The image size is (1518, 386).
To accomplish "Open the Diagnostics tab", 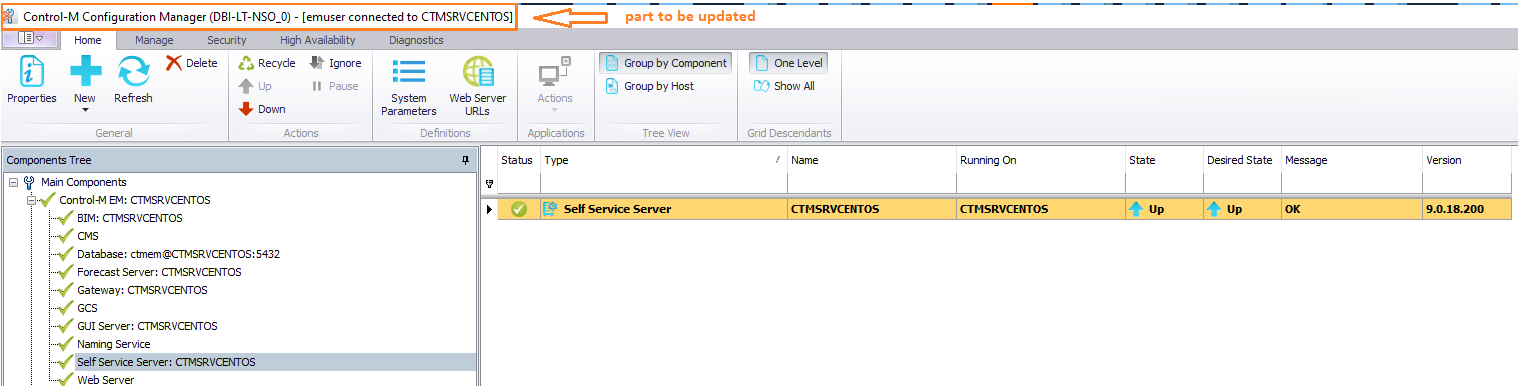I will tap(416, 40).
